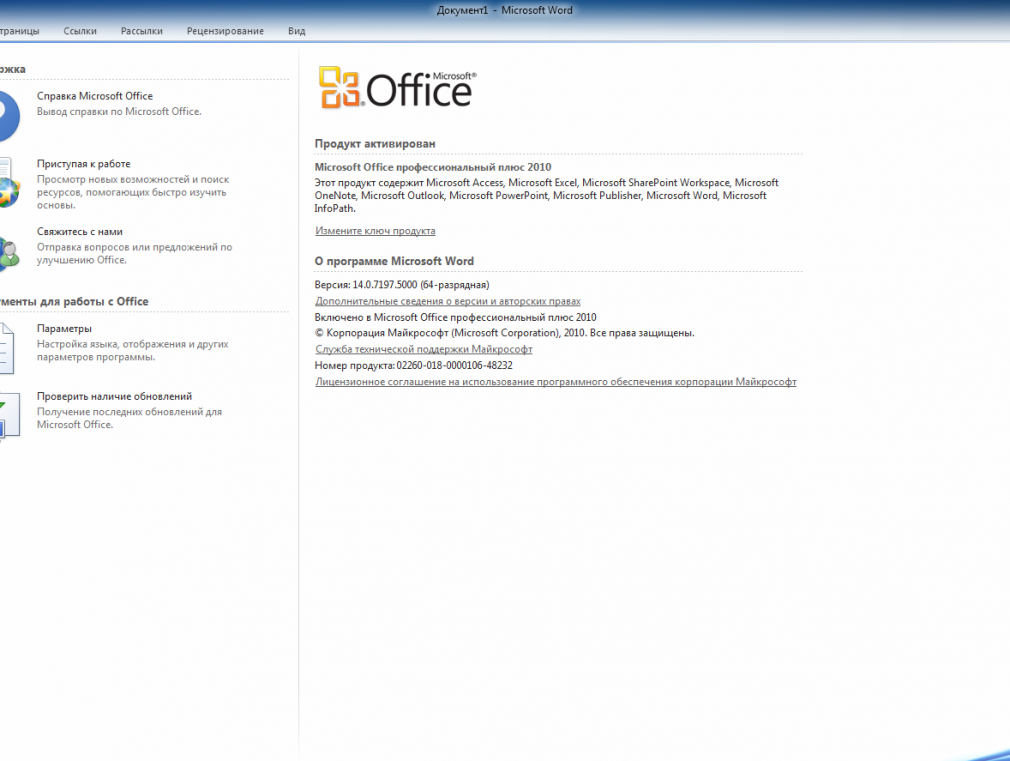
Task: Switch to the Ссылки ribbon tab
Action: coord(80,31)
